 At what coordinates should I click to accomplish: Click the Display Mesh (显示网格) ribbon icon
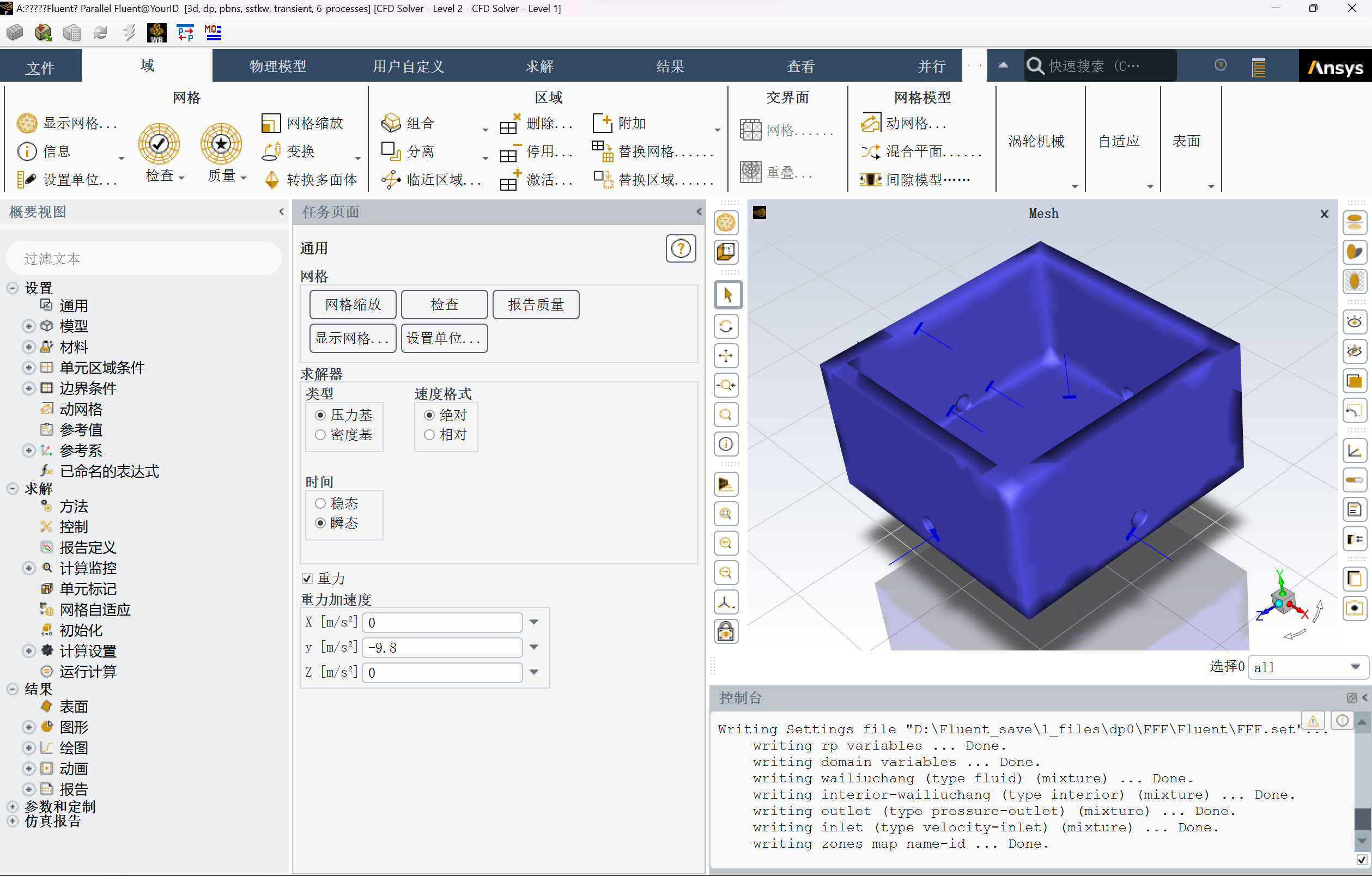27,123
